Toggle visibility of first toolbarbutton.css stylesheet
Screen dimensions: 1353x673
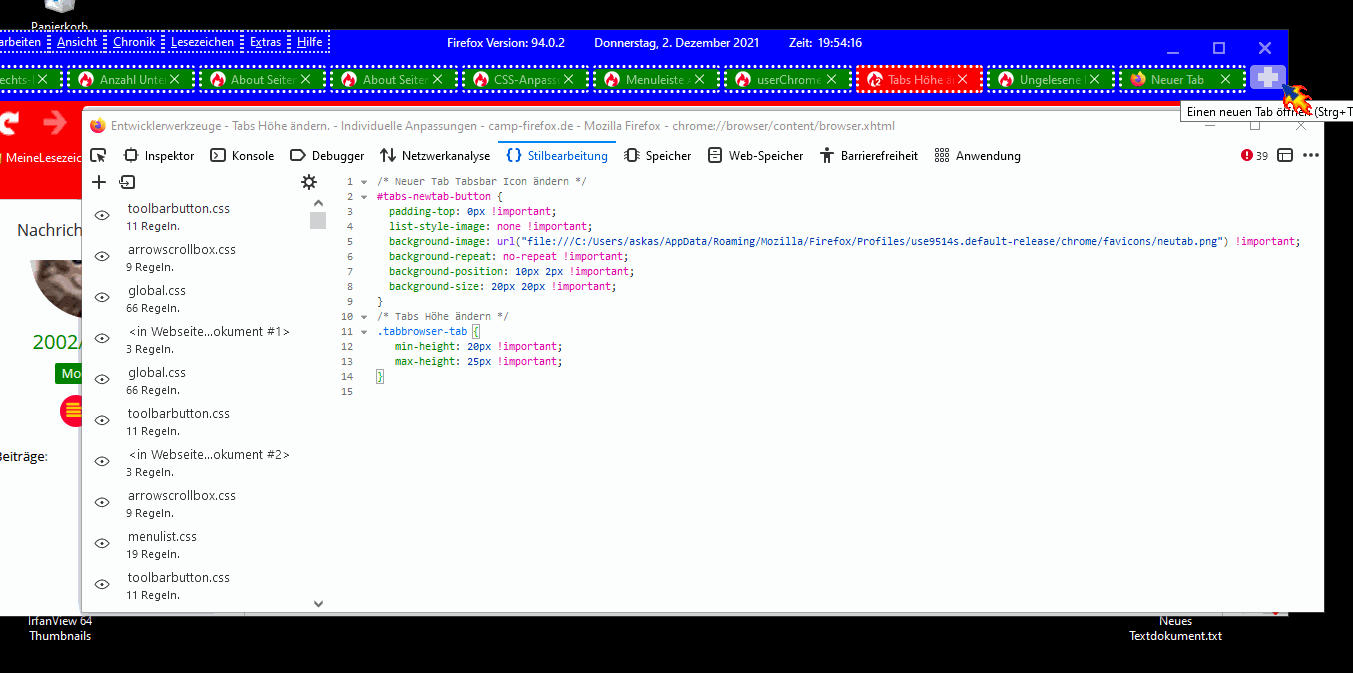(102, 215)
